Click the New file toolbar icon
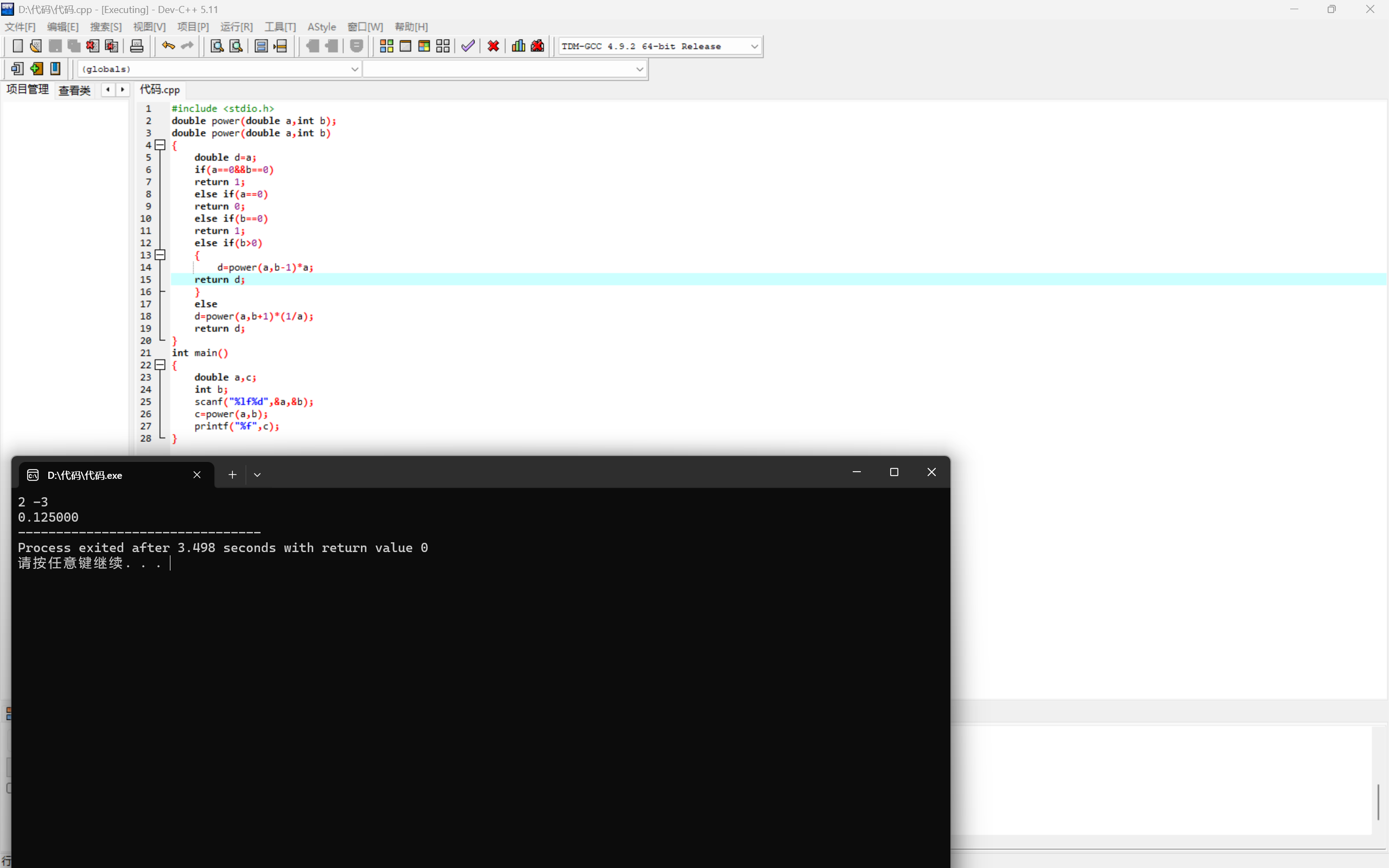Screen dimensions: 1389x868 18,46
